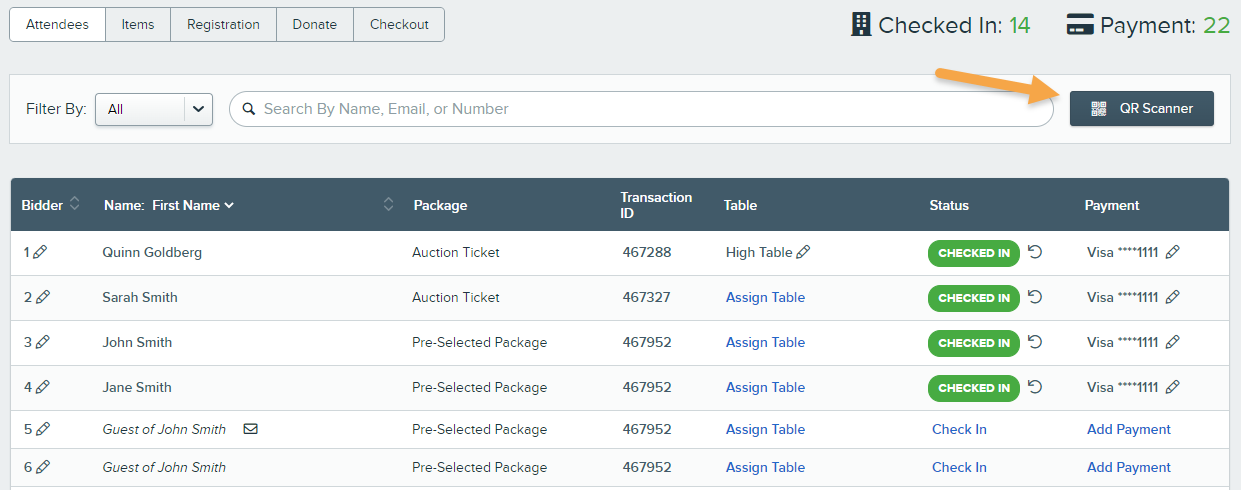Open the Donate tab

click(x=315, y=25)
